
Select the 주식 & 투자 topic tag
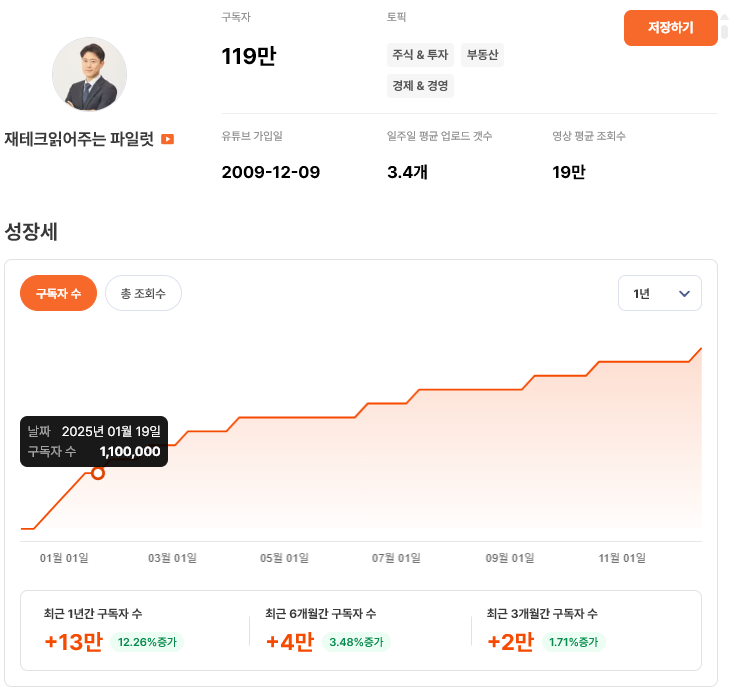pyautogui.click(x=420, y=55)
